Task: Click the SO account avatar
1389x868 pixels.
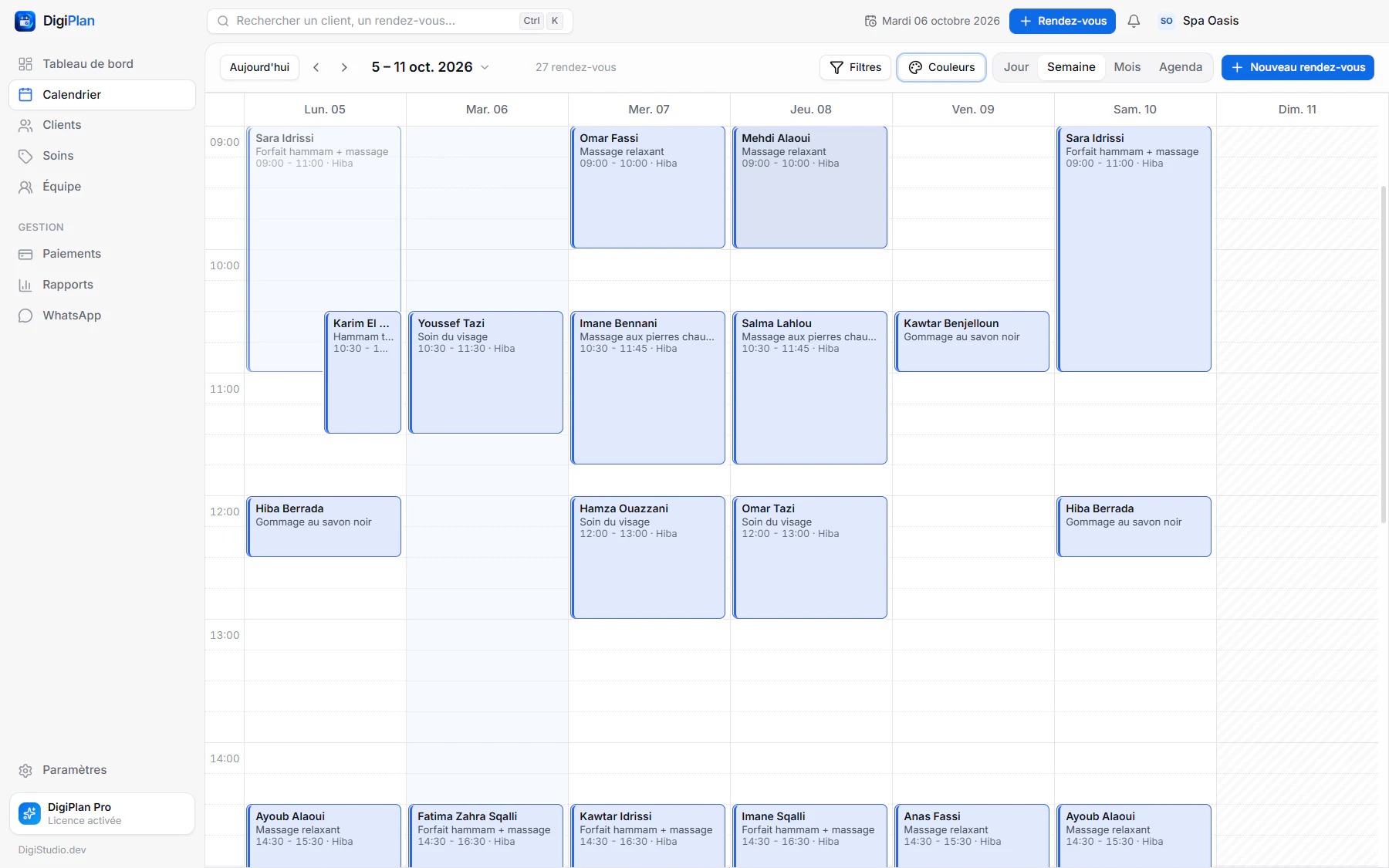Action: tap(1166, 21)
